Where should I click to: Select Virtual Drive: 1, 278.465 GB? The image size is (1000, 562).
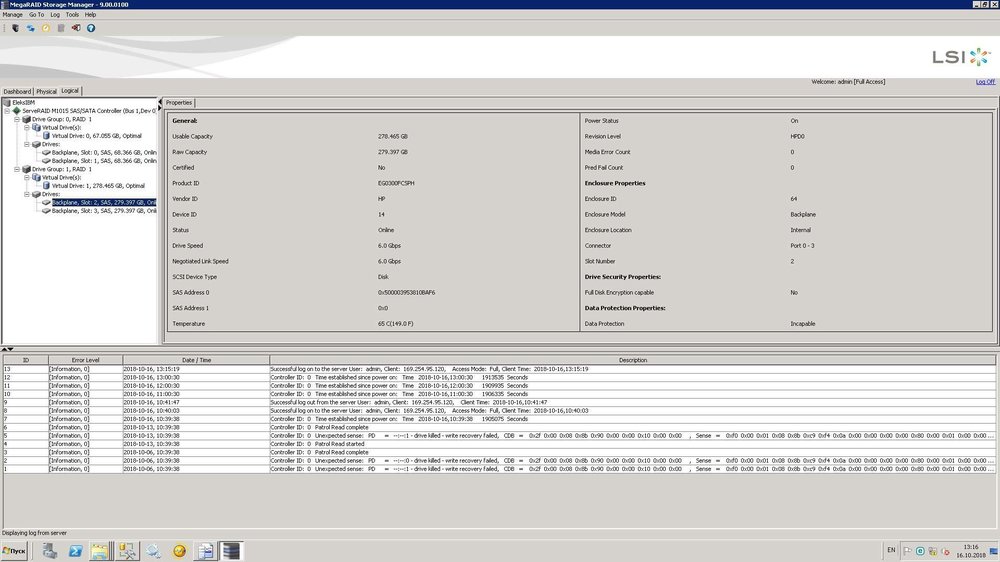click(x=98, y=185)
